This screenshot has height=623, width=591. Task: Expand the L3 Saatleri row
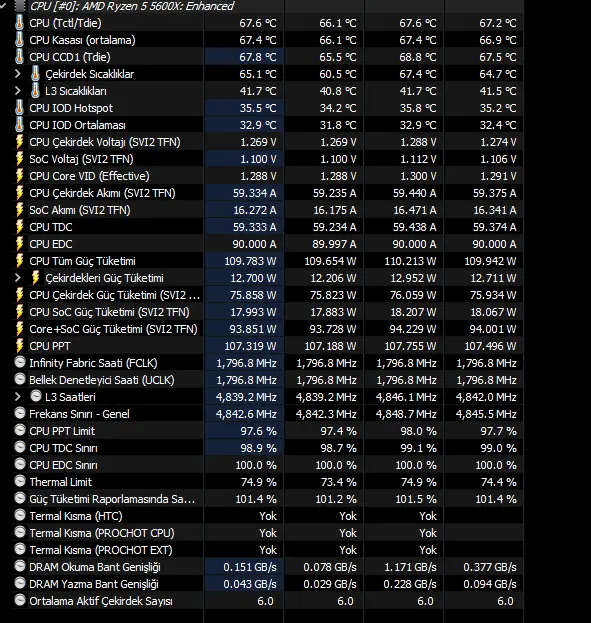tap(17, 397)
